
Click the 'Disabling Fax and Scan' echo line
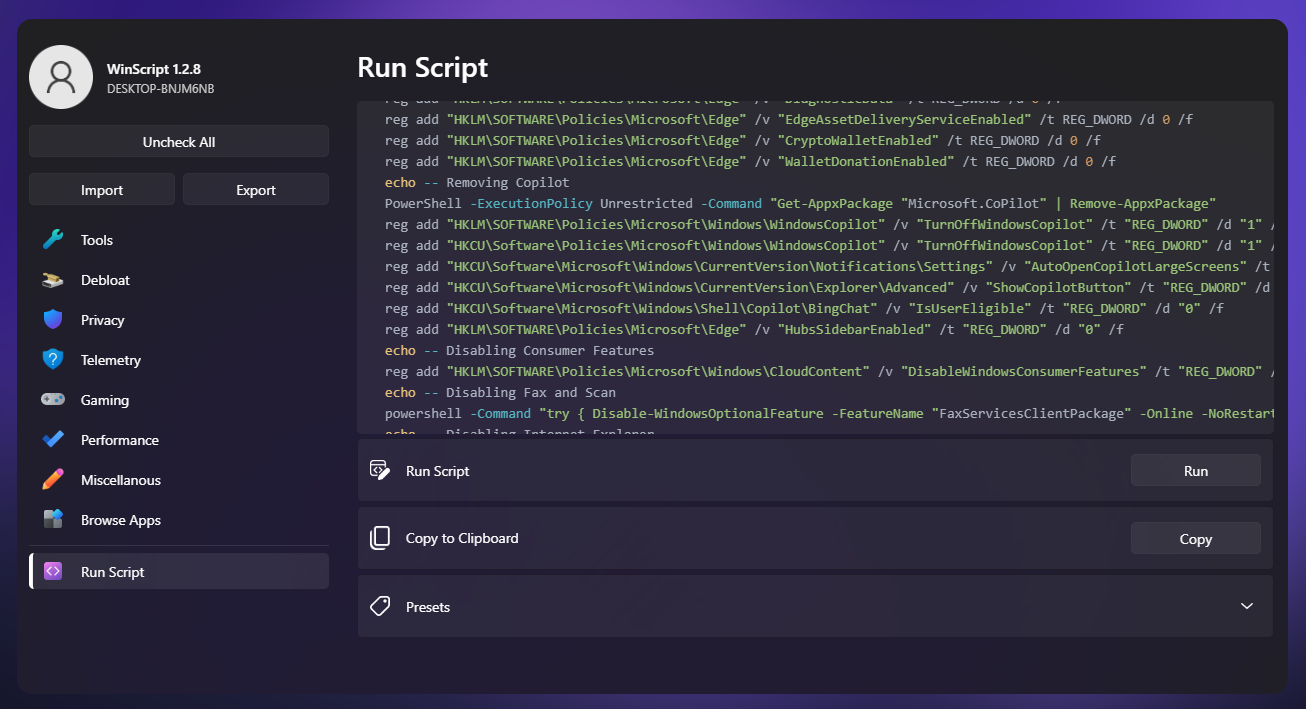(x=500, y=392)
